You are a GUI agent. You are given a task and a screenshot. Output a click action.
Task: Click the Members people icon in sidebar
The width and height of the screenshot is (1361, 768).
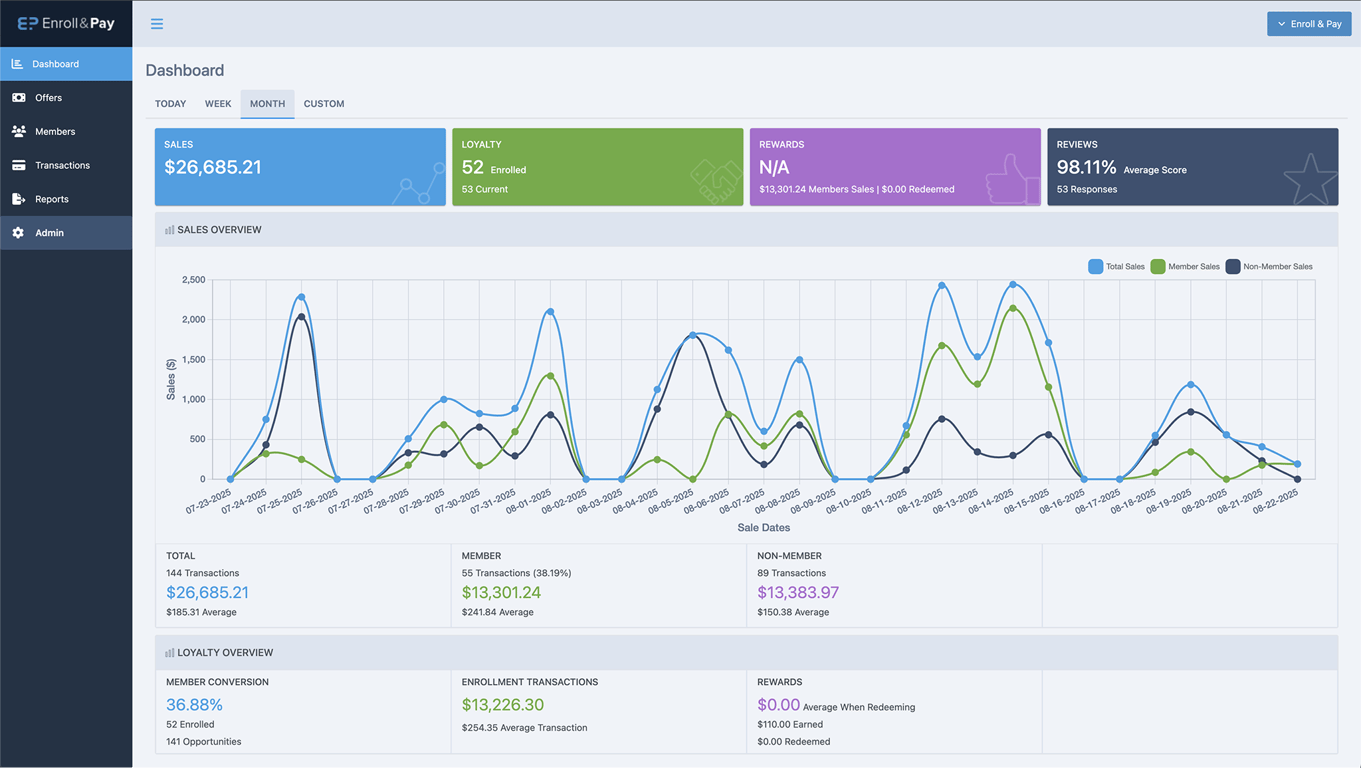18,132
